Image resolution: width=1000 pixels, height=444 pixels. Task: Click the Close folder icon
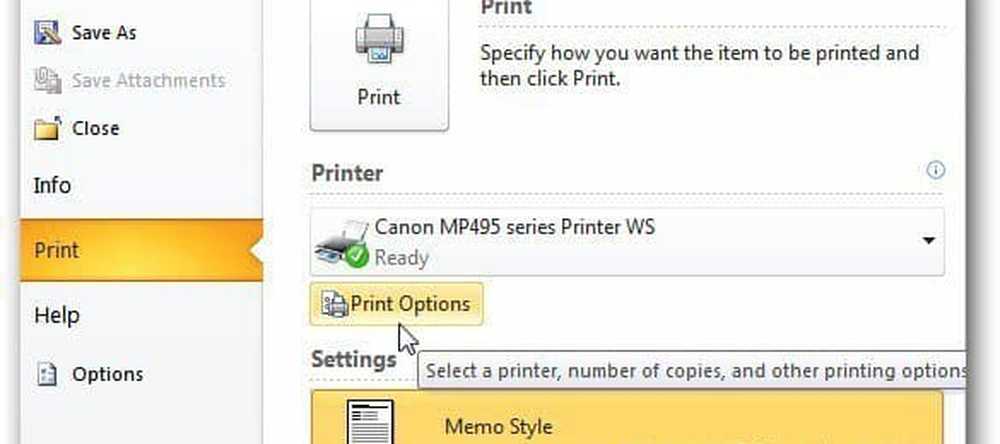47,128
